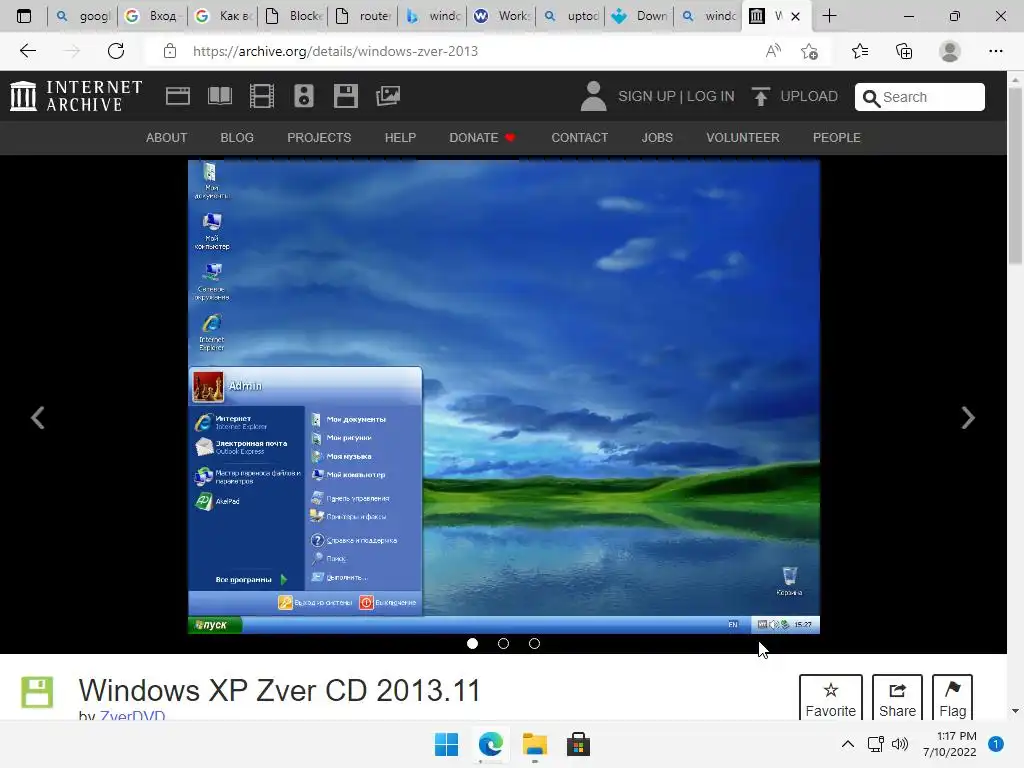
Task: Show next carousel image with right chevron
Action: coord(968,417)
